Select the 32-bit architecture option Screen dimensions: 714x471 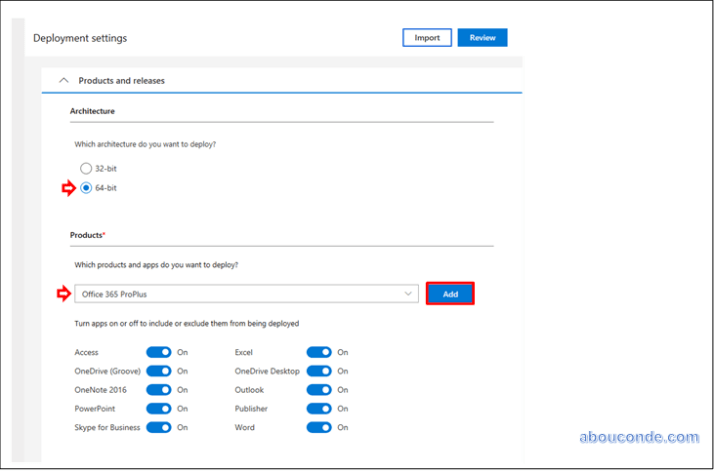[86, 168]
